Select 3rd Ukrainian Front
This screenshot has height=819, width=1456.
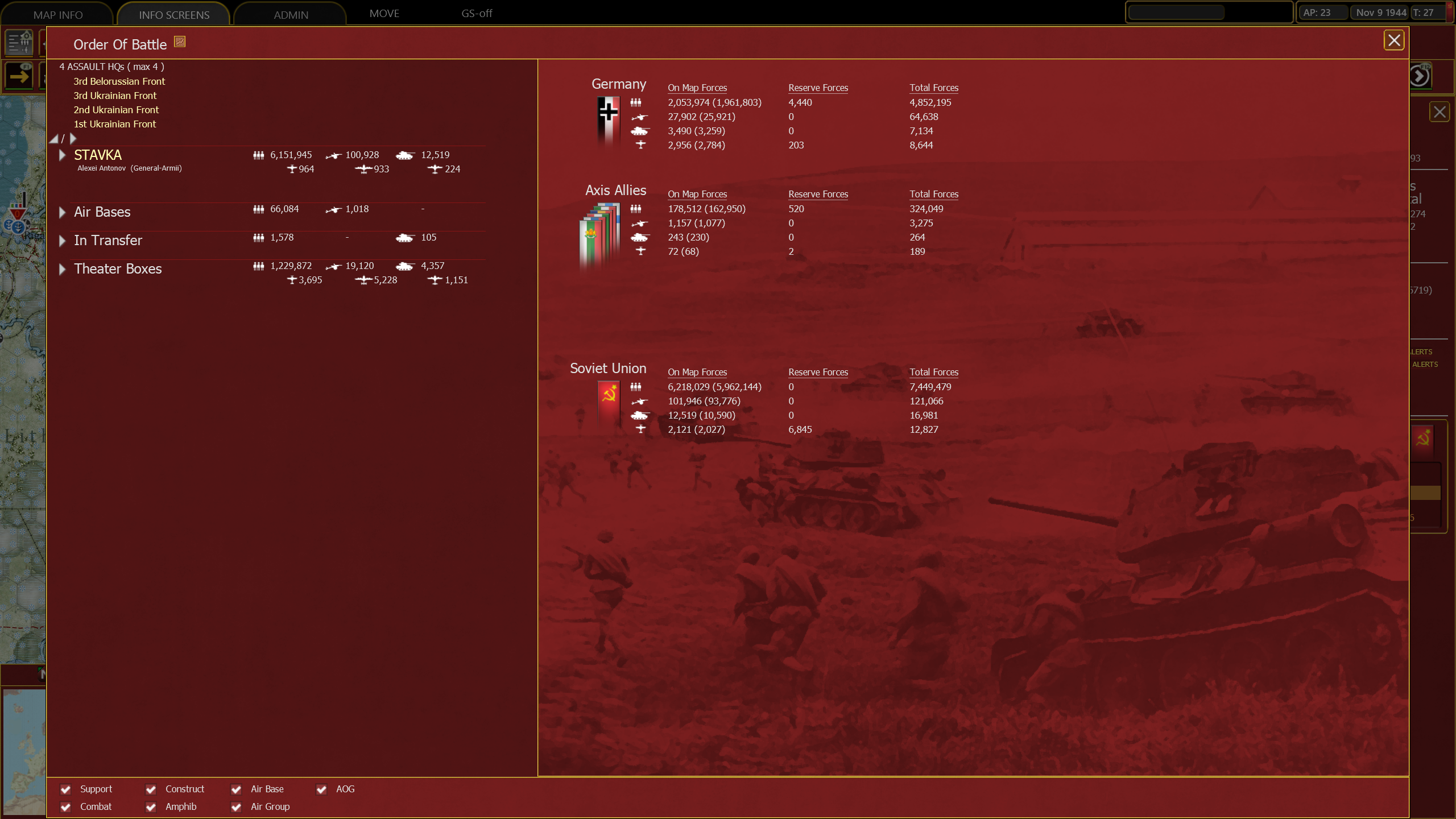(115, 96)
